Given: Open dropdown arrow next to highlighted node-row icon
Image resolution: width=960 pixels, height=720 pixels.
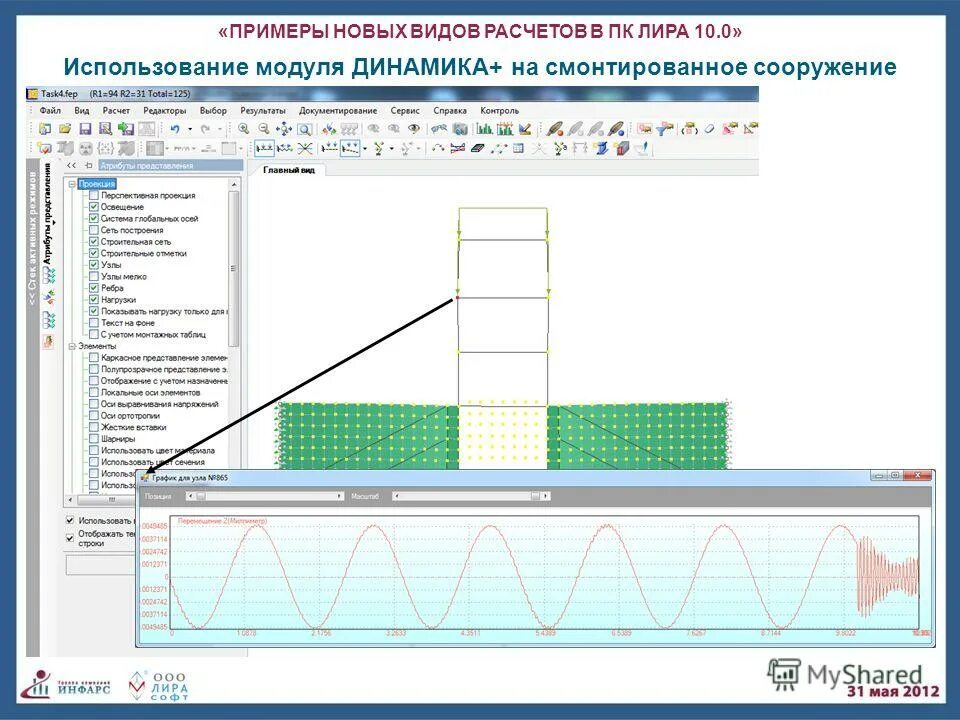Looking at the screenshot, I should click(x=366, y=148).
